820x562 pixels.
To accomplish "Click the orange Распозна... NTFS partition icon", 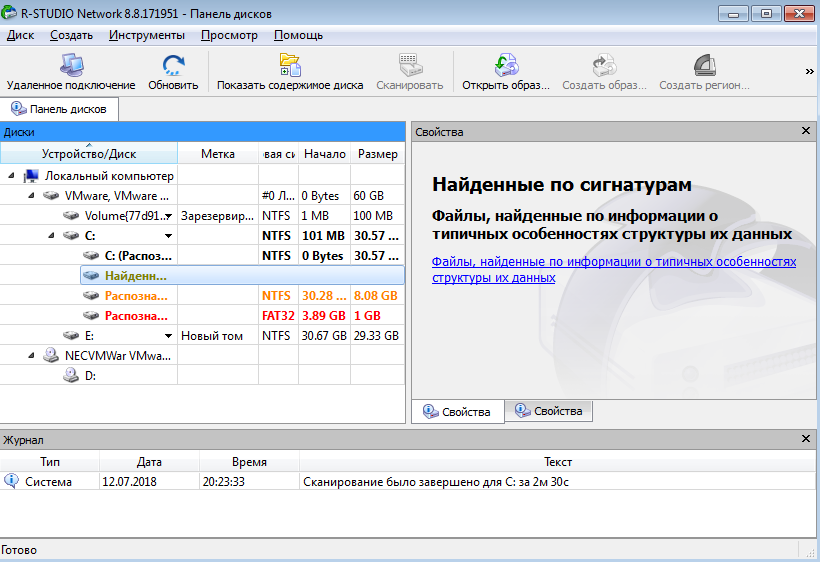I will (91, 295).
